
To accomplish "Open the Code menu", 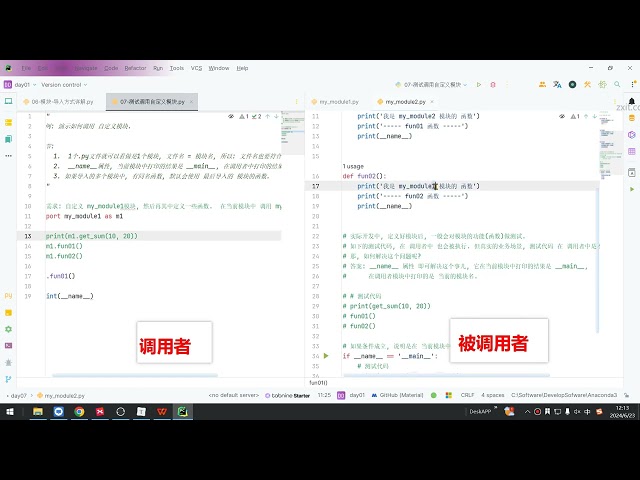I will (x=111, y=68).
